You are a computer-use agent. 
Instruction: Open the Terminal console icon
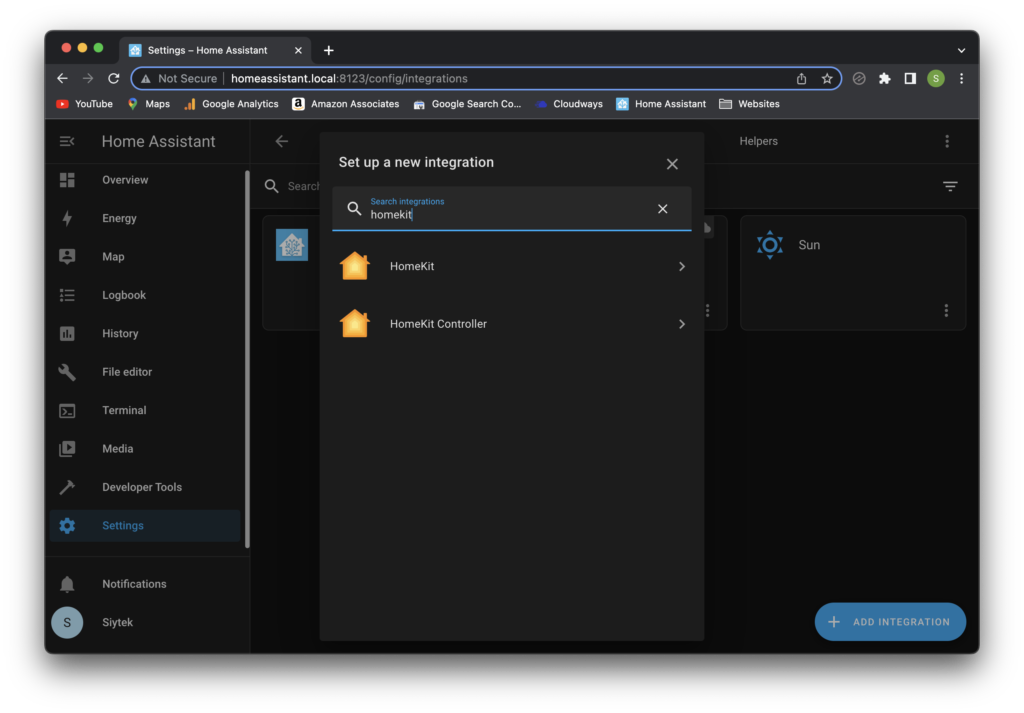(x=67, y=411)
